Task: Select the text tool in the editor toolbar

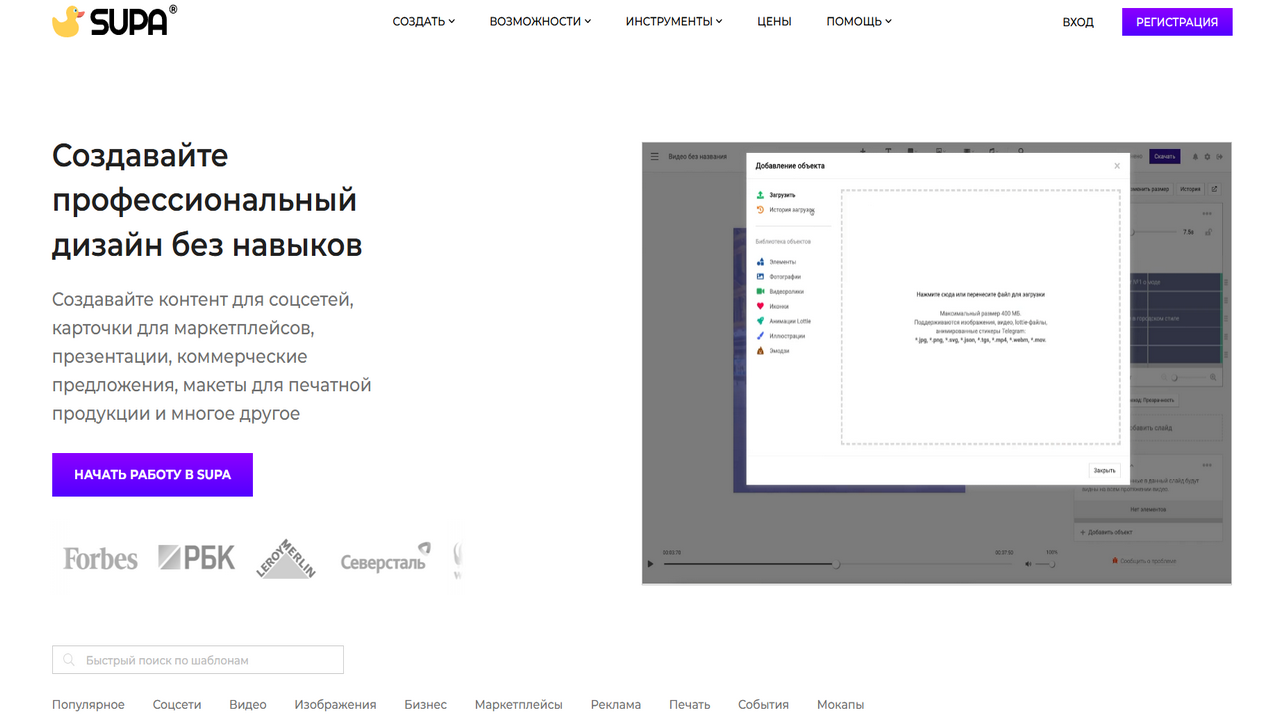Action: (x=888, y=151)
